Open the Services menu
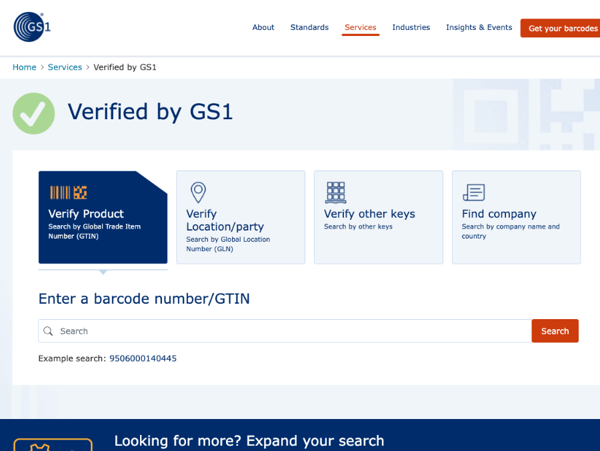Viewport: 600px width, 451px height. [360, 28]
